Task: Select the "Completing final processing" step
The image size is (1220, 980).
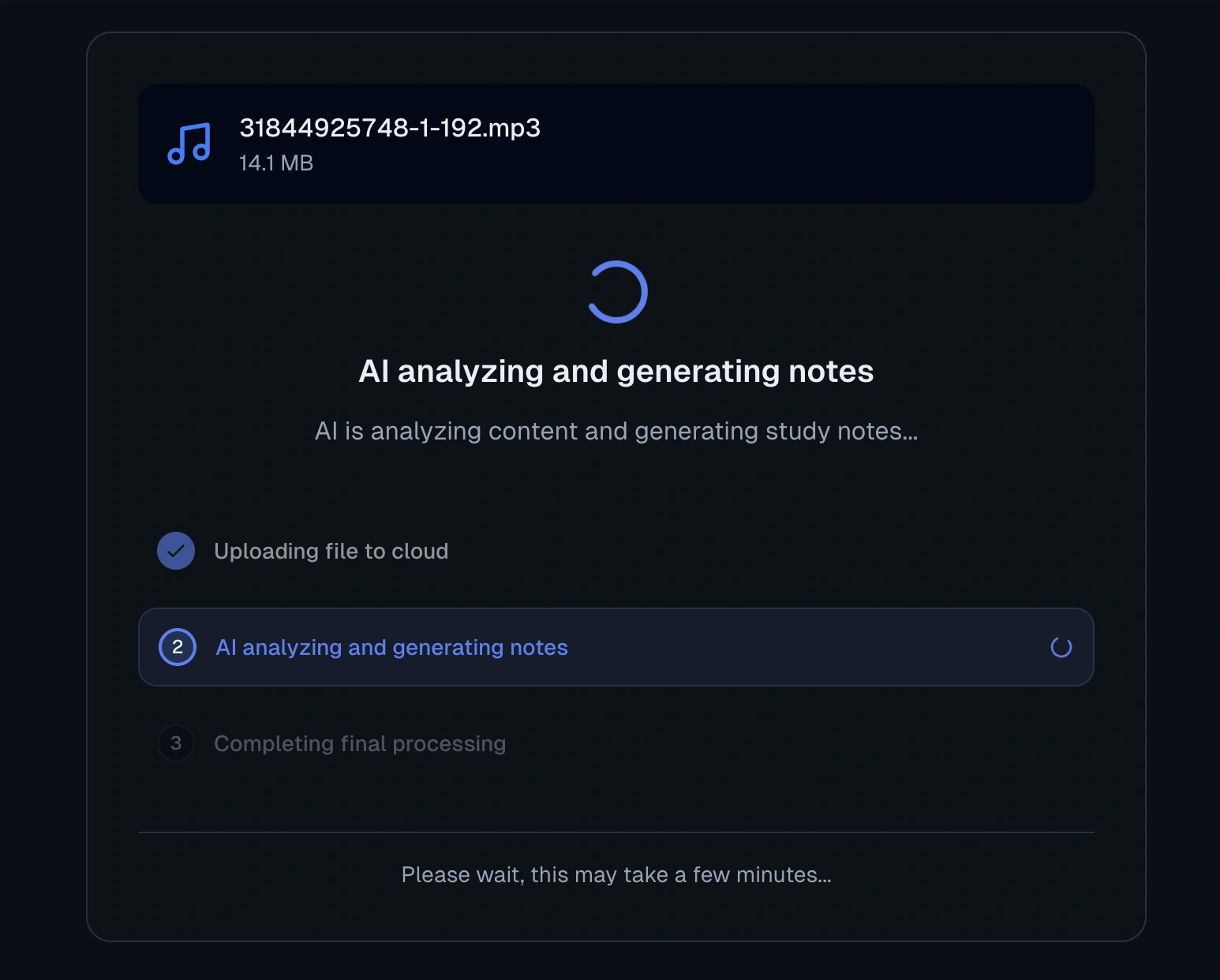Action: (360, 744)
